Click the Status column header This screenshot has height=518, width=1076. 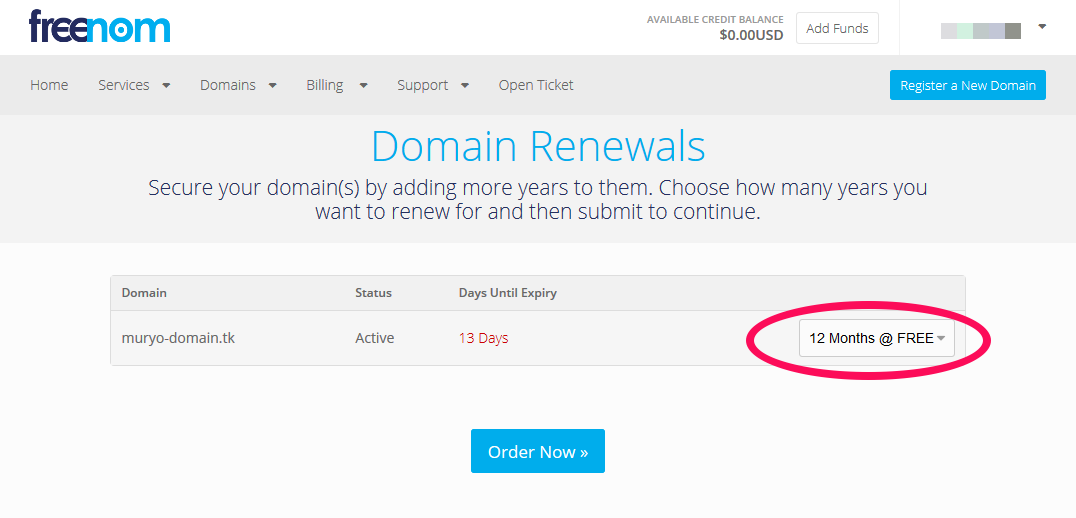point(373,293)
